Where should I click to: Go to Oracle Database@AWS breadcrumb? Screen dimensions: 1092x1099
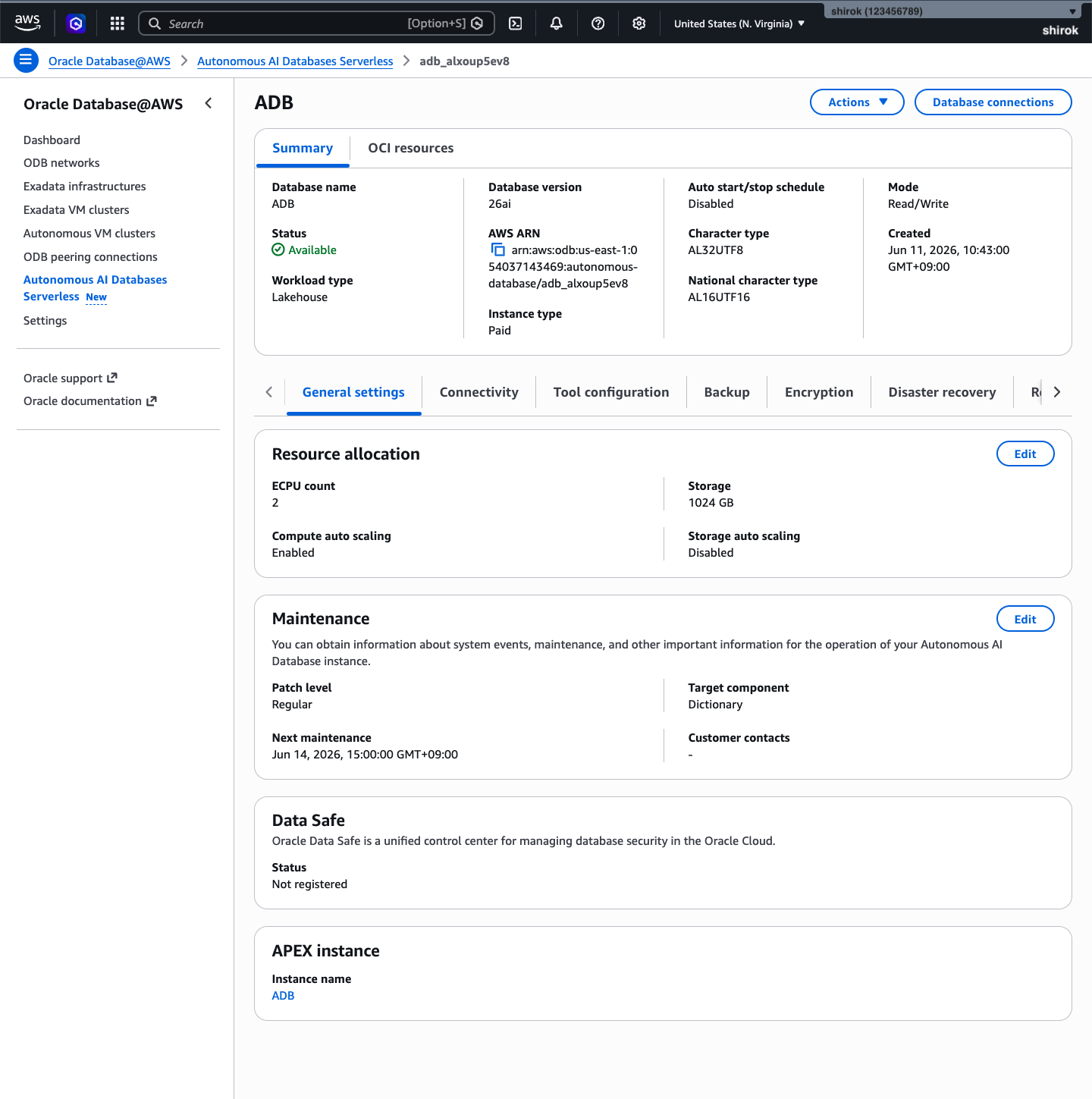[x=109, y=61]
